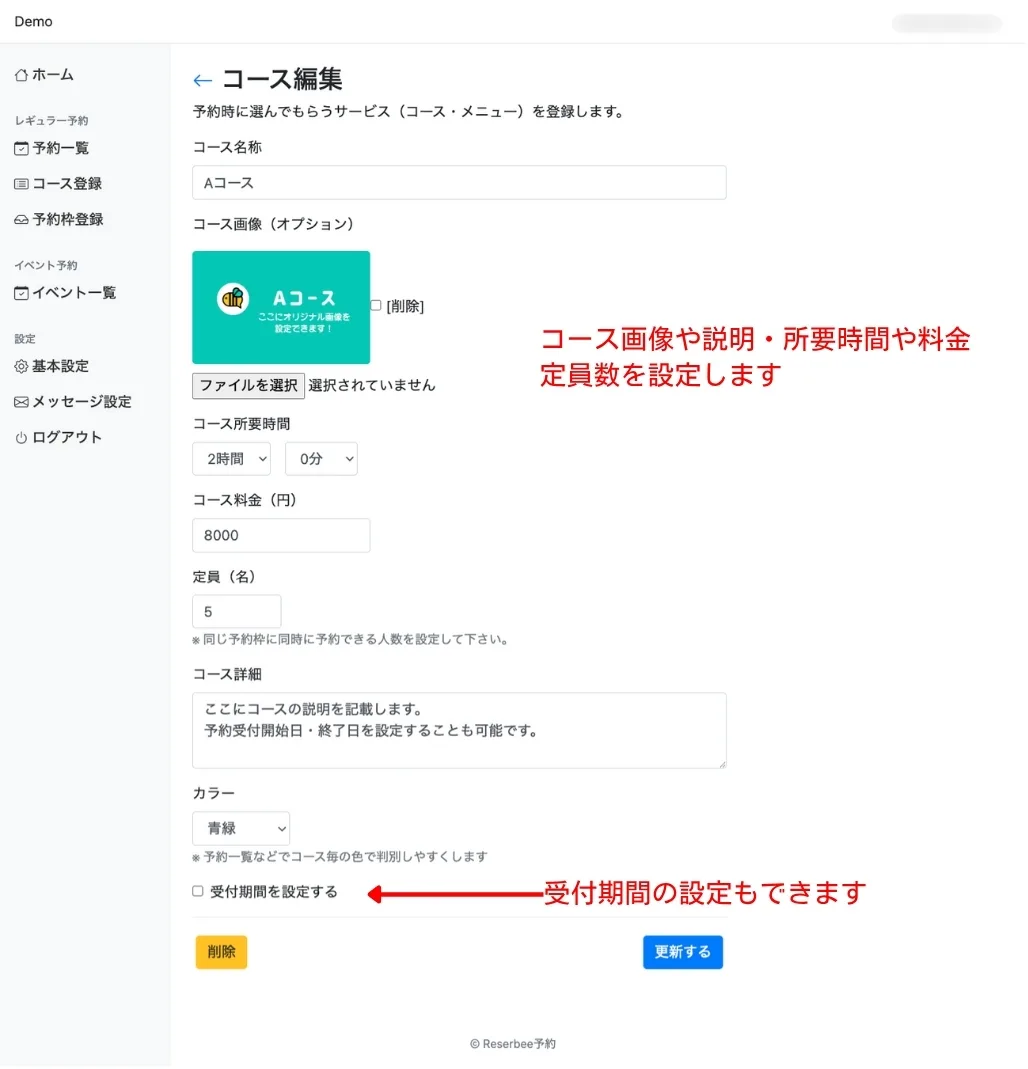Open the hours dropdown showing 2時間
This screenshot has width=1028, height=1069.
pos(231,459)
